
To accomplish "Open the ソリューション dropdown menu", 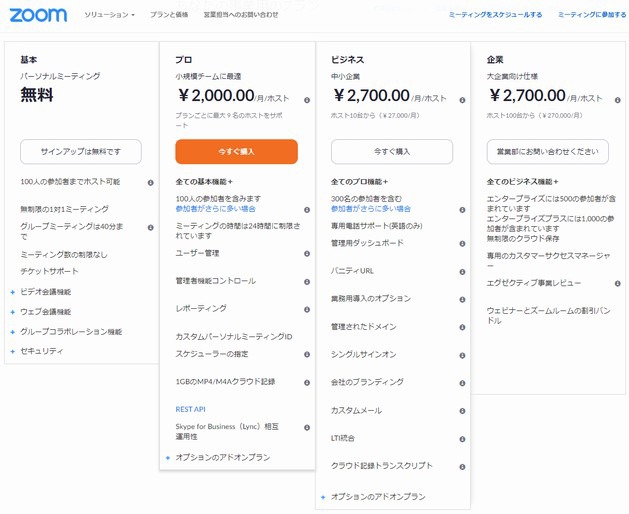I will tap(109, 15).
